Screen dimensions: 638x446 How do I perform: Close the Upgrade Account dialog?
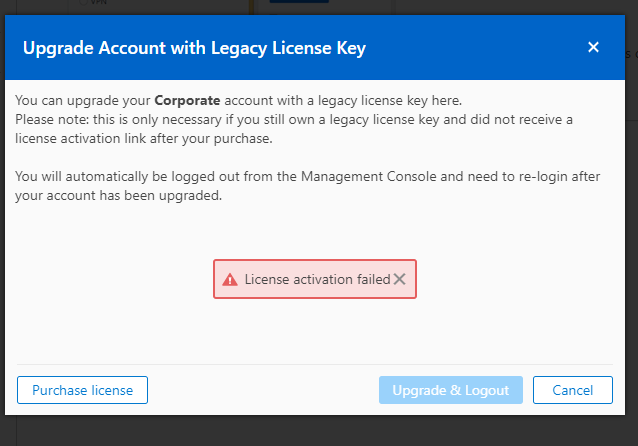click(x=593, y=47)
